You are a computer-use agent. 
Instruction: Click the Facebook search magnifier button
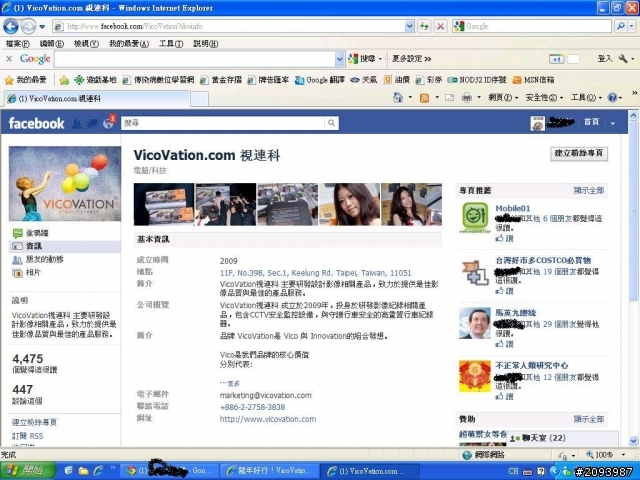[x=331, y=123]
